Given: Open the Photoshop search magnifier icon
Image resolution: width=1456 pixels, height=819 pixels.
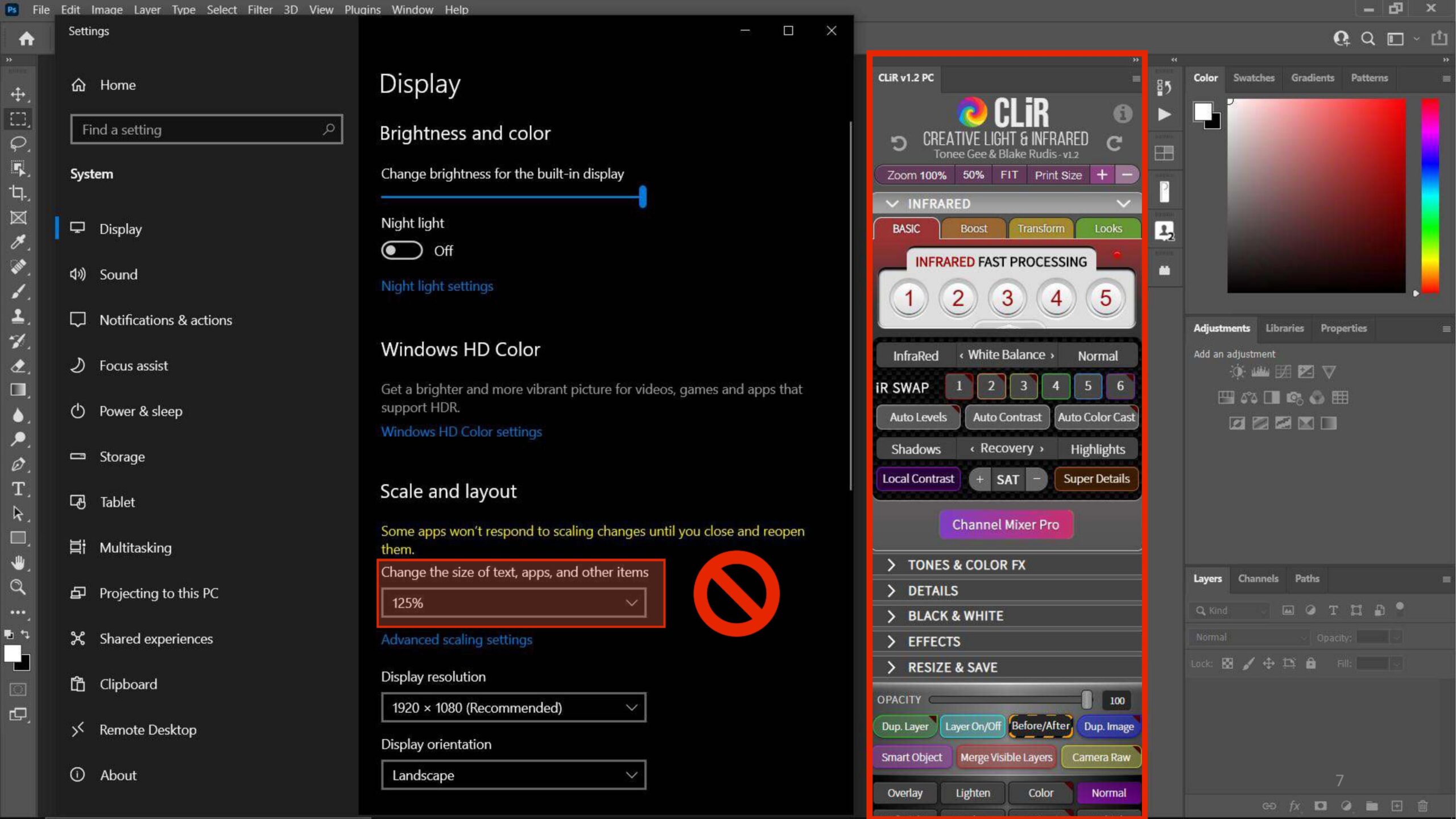Looking at the screenshot, I should pos(1368,39).
